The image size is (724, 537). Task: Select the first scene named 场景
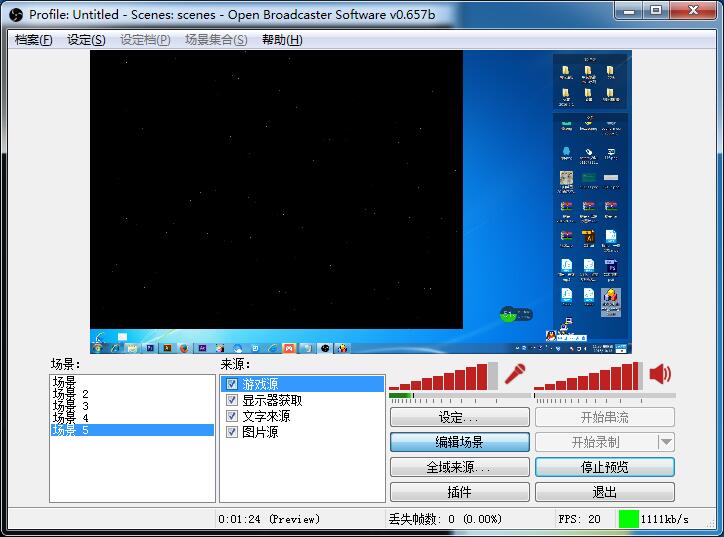132,382
